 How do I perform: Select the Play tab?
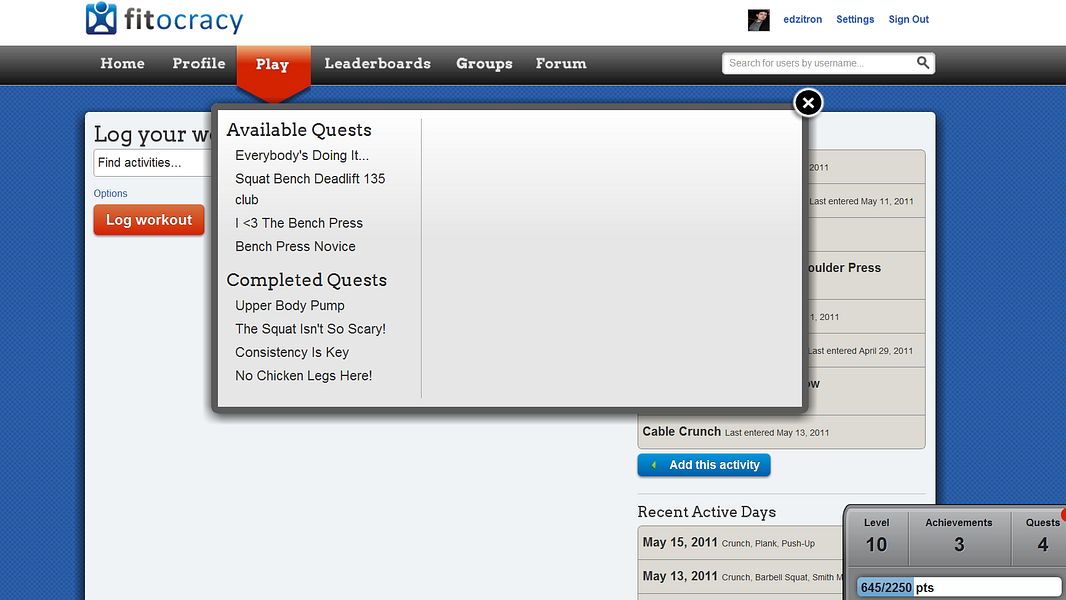pyautogui.click(x=273, y=65)
